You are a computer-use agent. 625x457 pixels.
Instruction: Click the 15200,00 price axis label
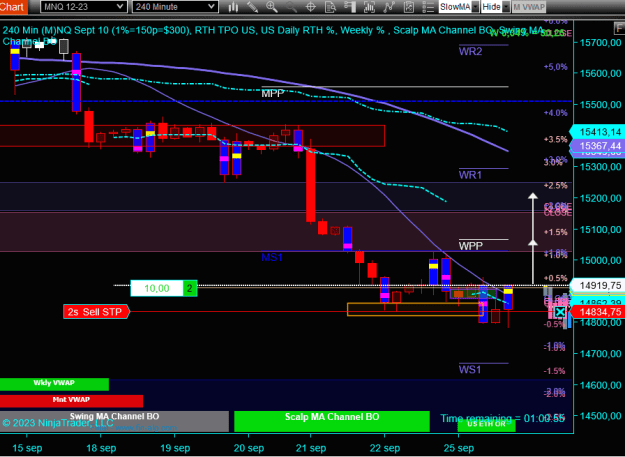tap(601, 198)
